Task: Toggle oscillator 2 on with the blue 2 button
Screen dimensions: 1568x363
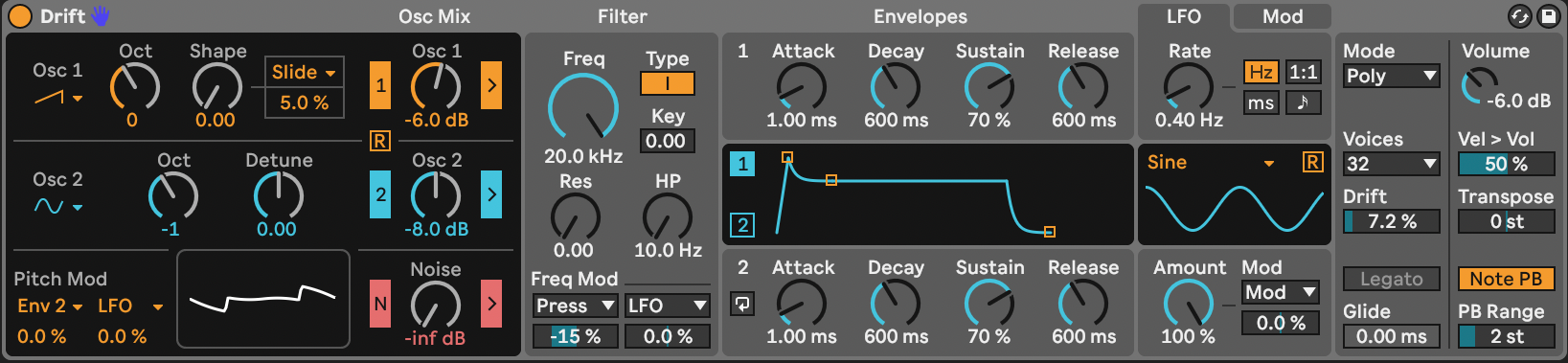Action: (380, 194)
